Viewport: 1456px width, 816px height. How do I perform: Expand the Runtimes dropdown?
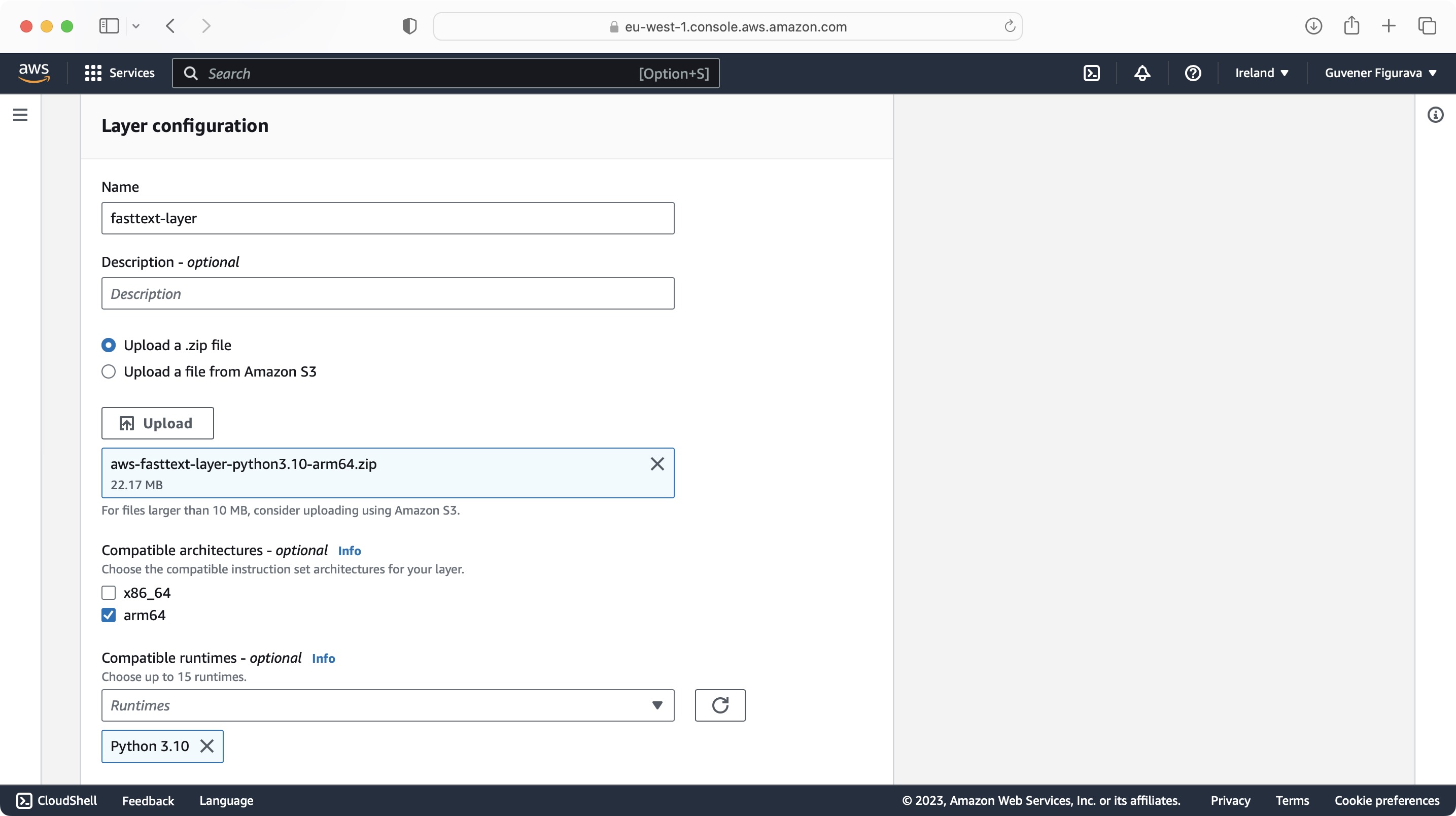pos(388,705)
